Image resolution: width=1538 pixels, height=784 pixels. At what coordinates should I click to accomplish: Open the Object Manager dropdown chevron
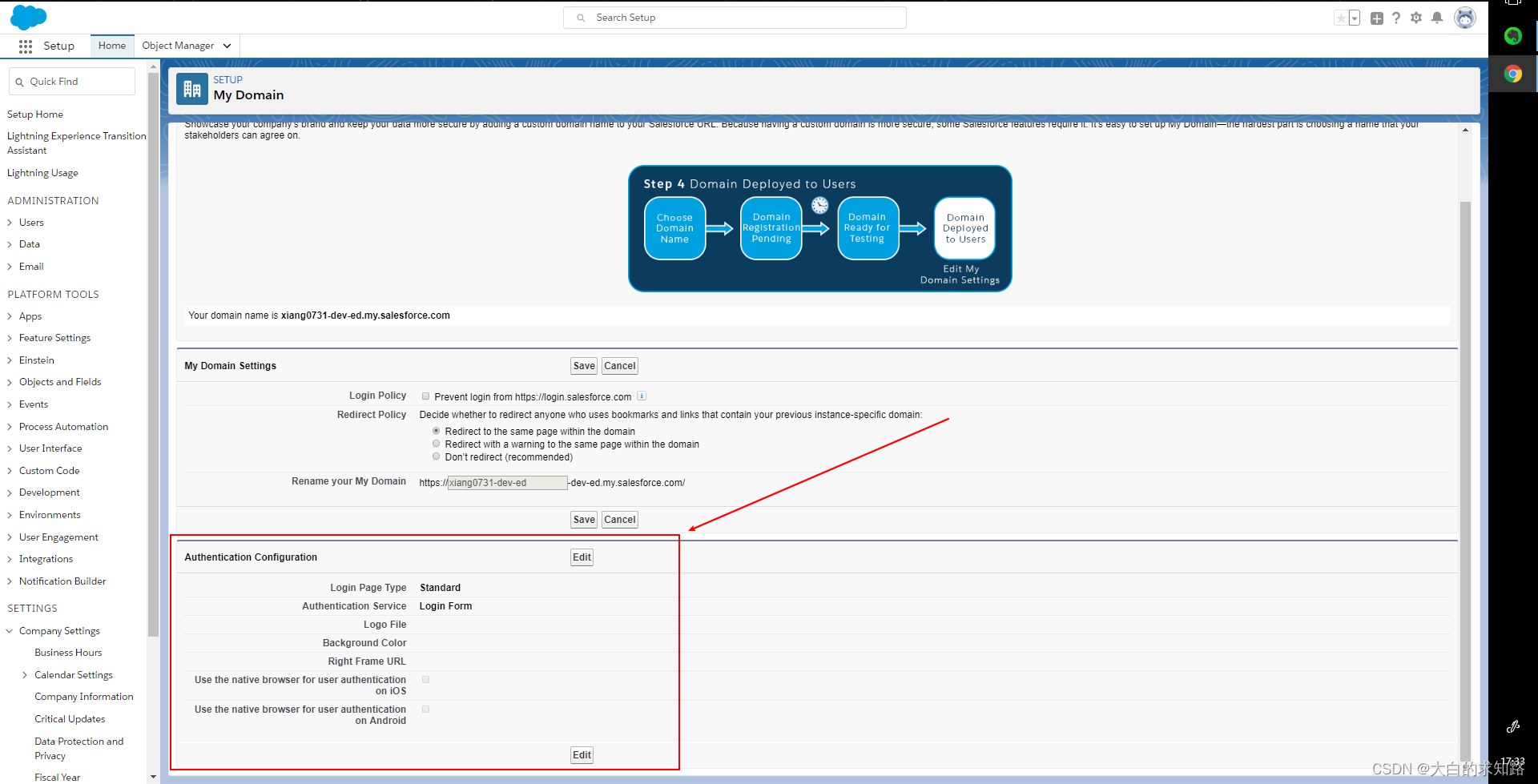(x=227, y=46)
